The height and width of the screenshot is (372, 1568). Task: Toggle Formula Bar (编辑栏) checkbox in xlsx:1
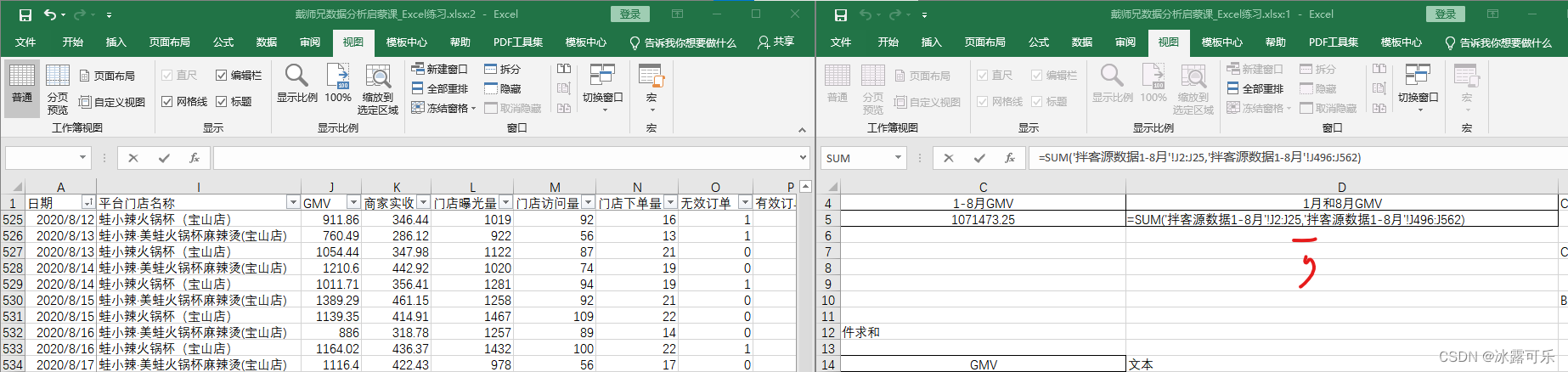[1036, 76]
